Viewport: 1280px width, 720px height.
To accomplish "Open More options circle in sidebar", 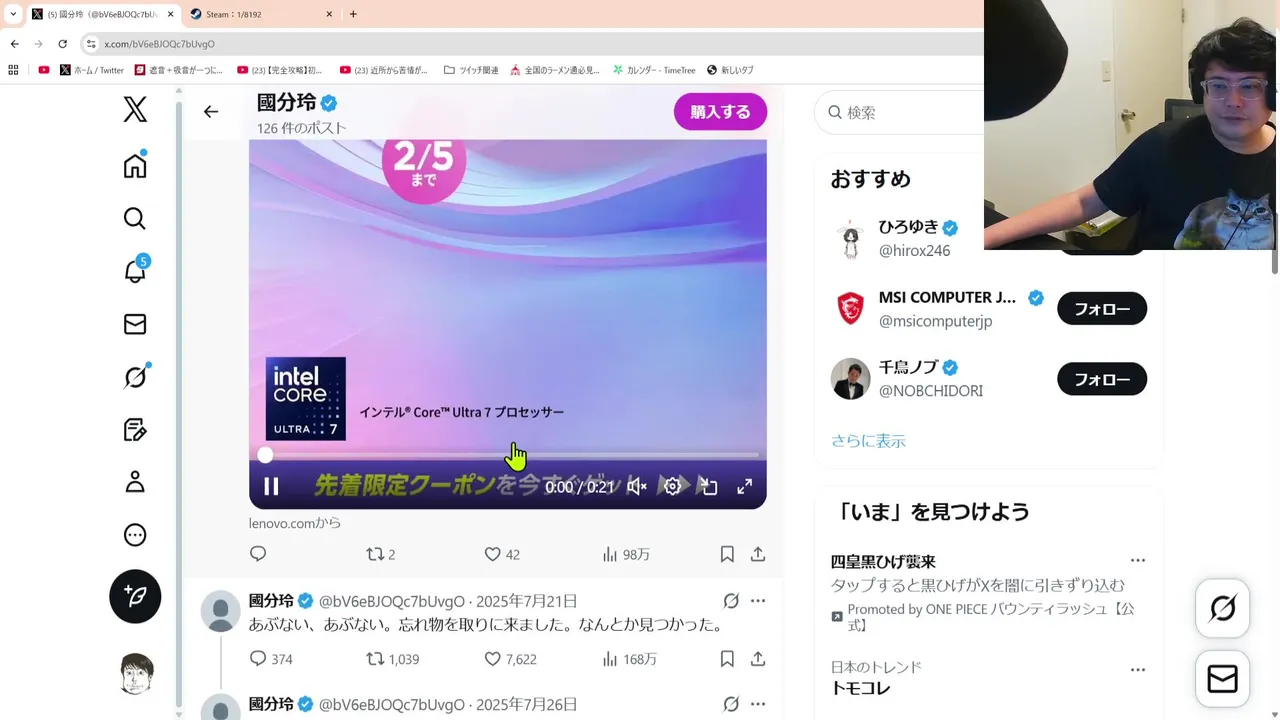I will (135, 535).
